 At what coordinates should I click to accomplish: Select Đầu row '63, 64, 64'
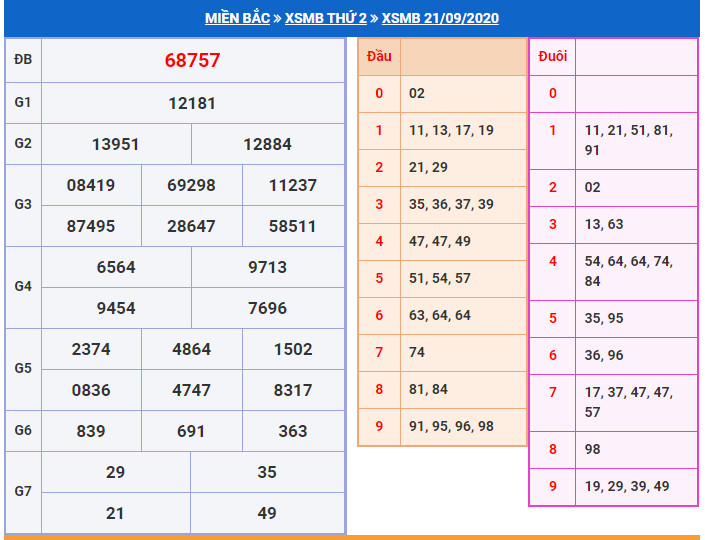[440, 315]
